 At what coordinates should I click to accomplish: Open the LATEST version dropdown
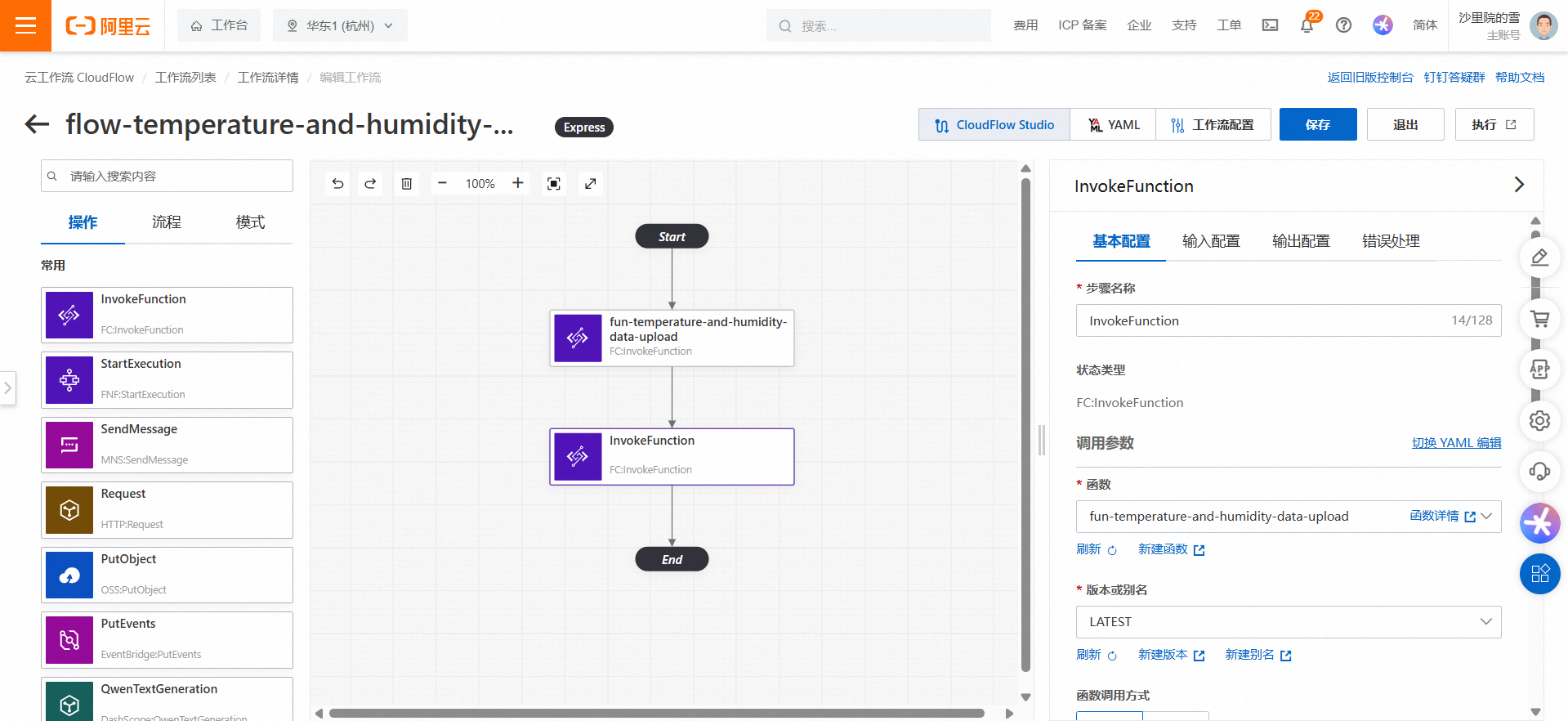[1289, 622]
